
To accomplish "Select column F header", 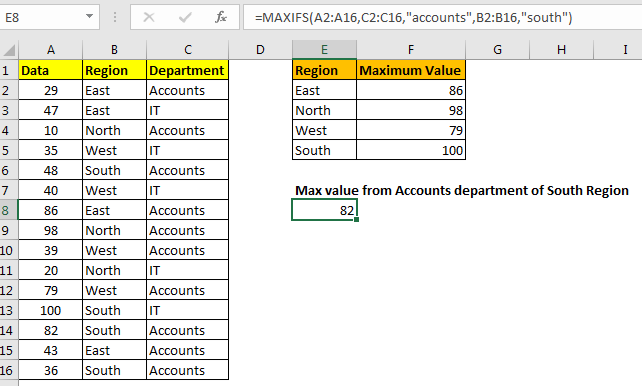I will point(411,50).
